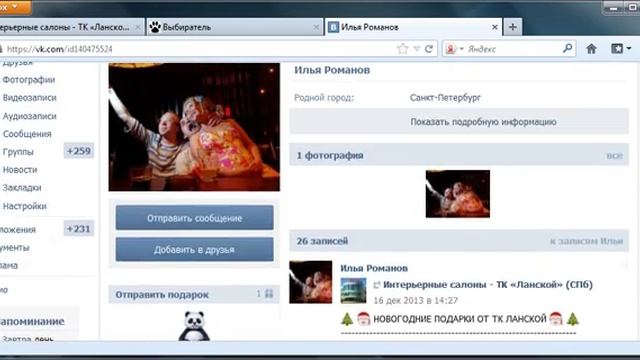
Task: Click the все photos link
Action: coord(614,156)
